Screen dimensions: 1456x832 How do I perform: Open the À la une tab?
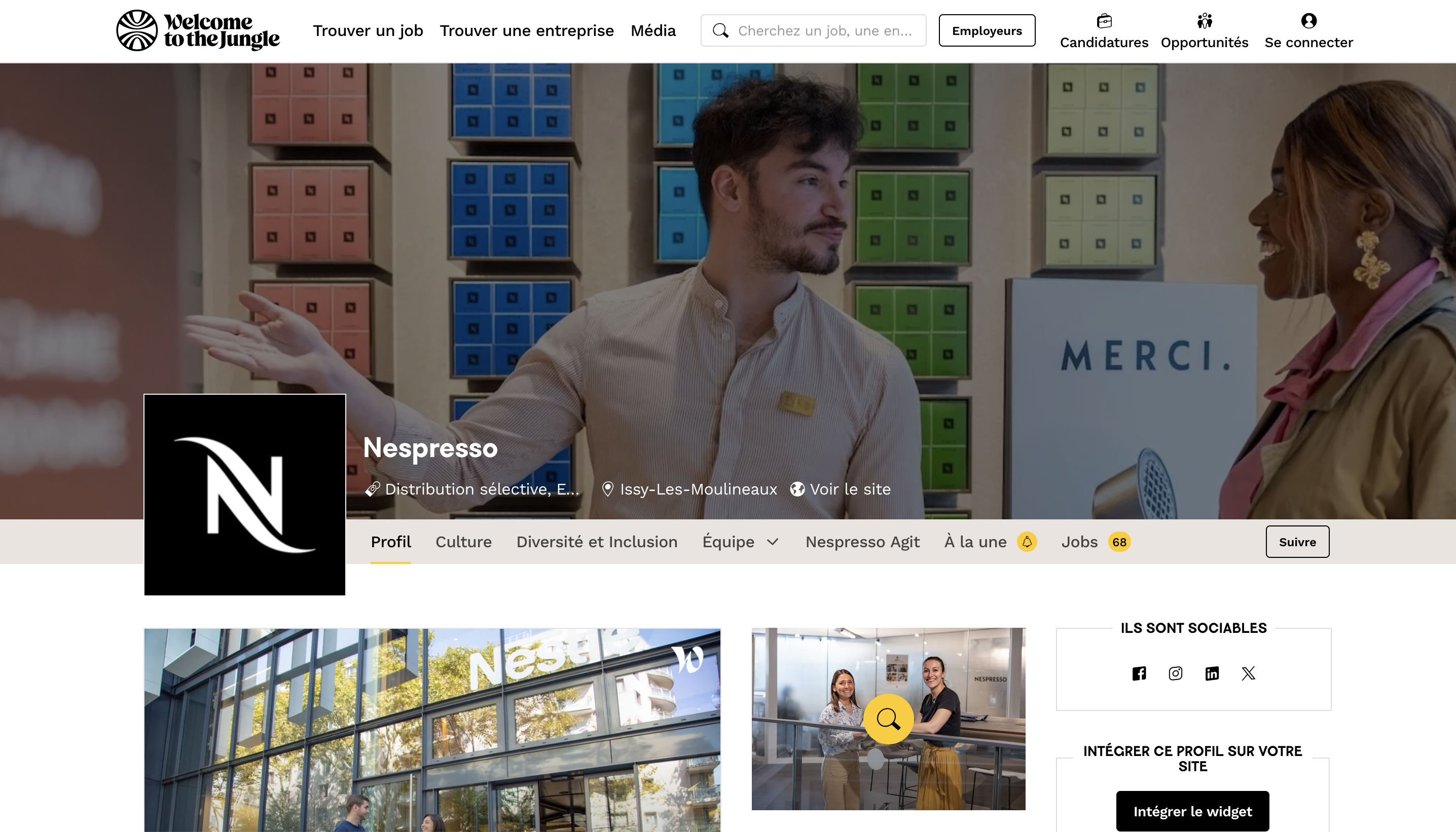point(975,542)
